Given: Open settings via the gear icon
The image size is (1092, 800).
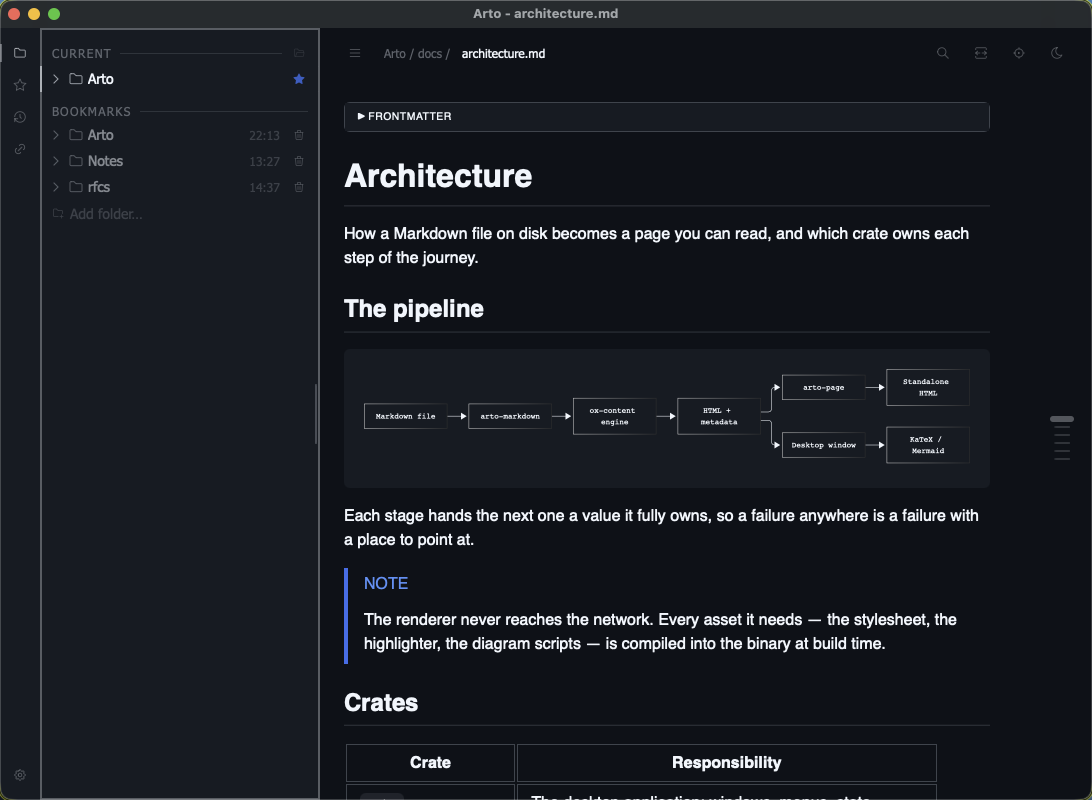Looking at the screenshot, I should coord(20,775).
